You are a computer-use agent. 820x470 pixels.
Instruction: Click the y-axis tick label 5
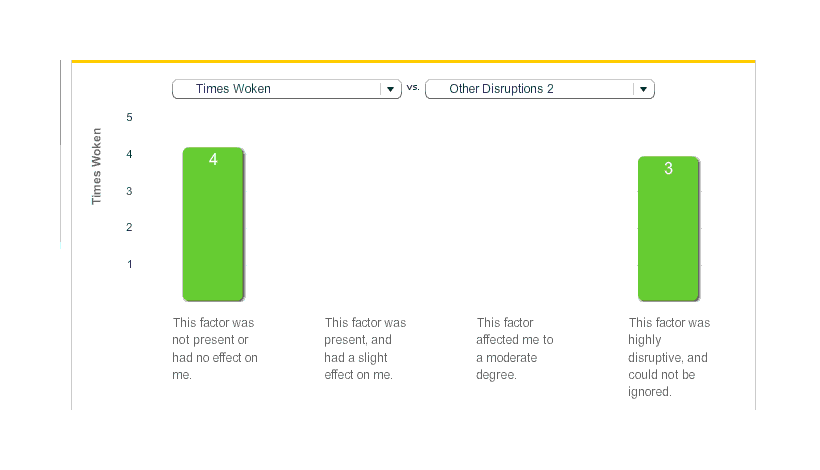[x=129, y=117]
